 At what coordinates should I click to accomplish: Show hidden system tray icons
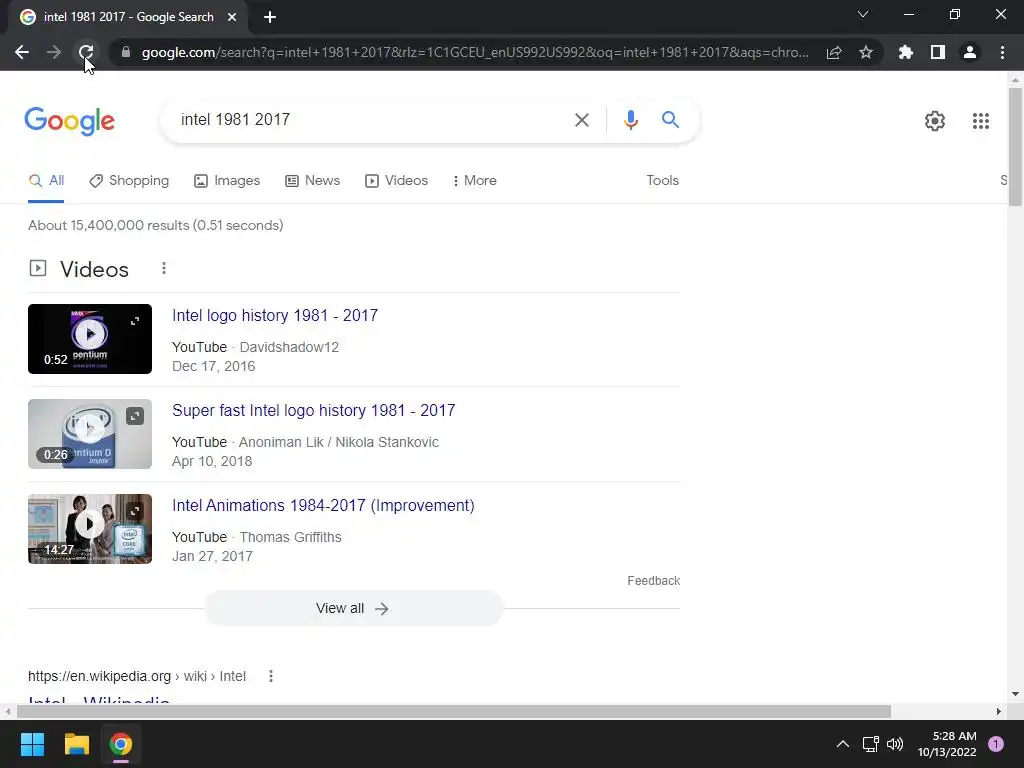[x=842, y=744]
